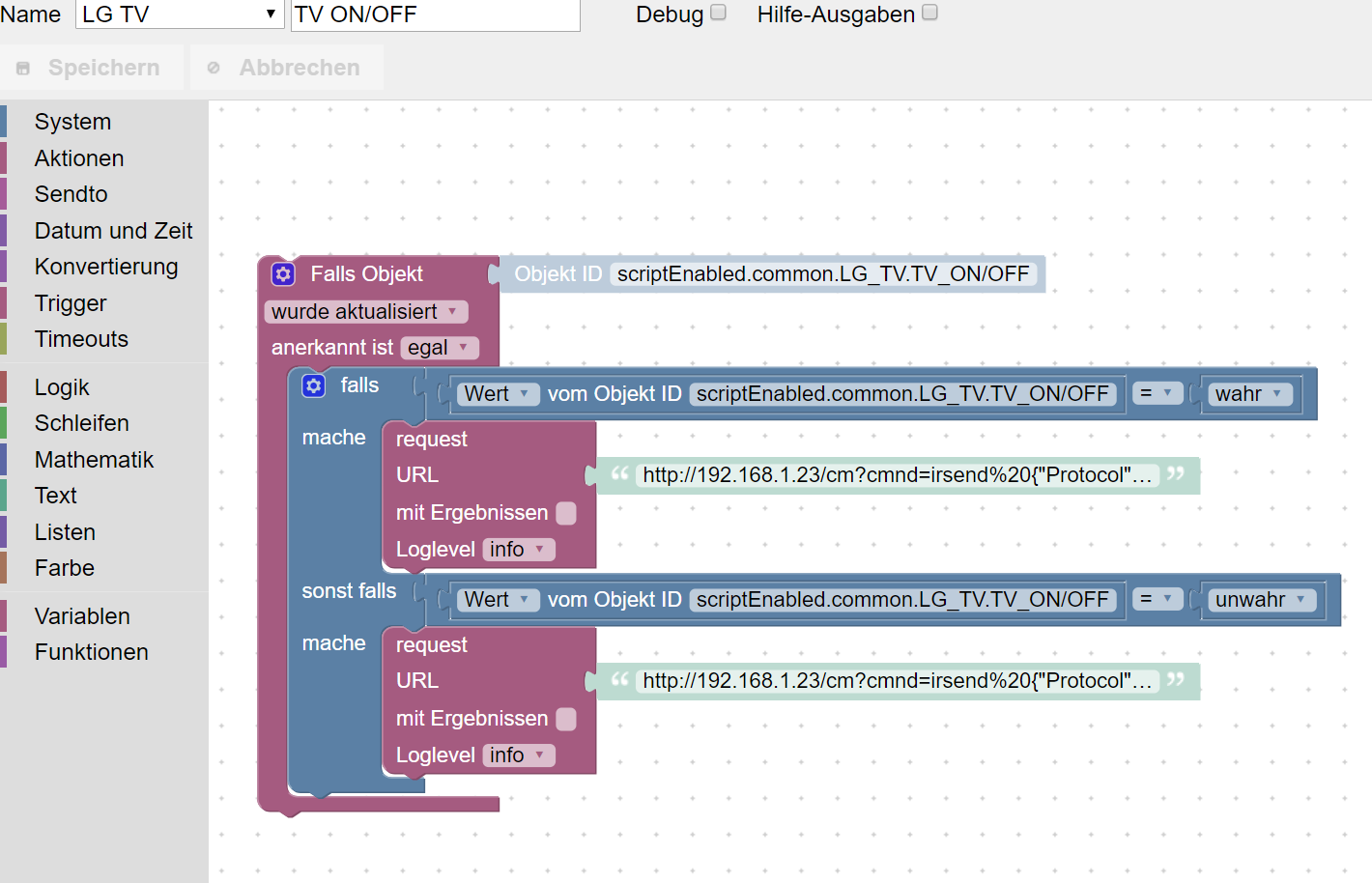
Task: Open Loglevel info dropdown in second request
Action: pyautogui.click(x=519, y=755)
